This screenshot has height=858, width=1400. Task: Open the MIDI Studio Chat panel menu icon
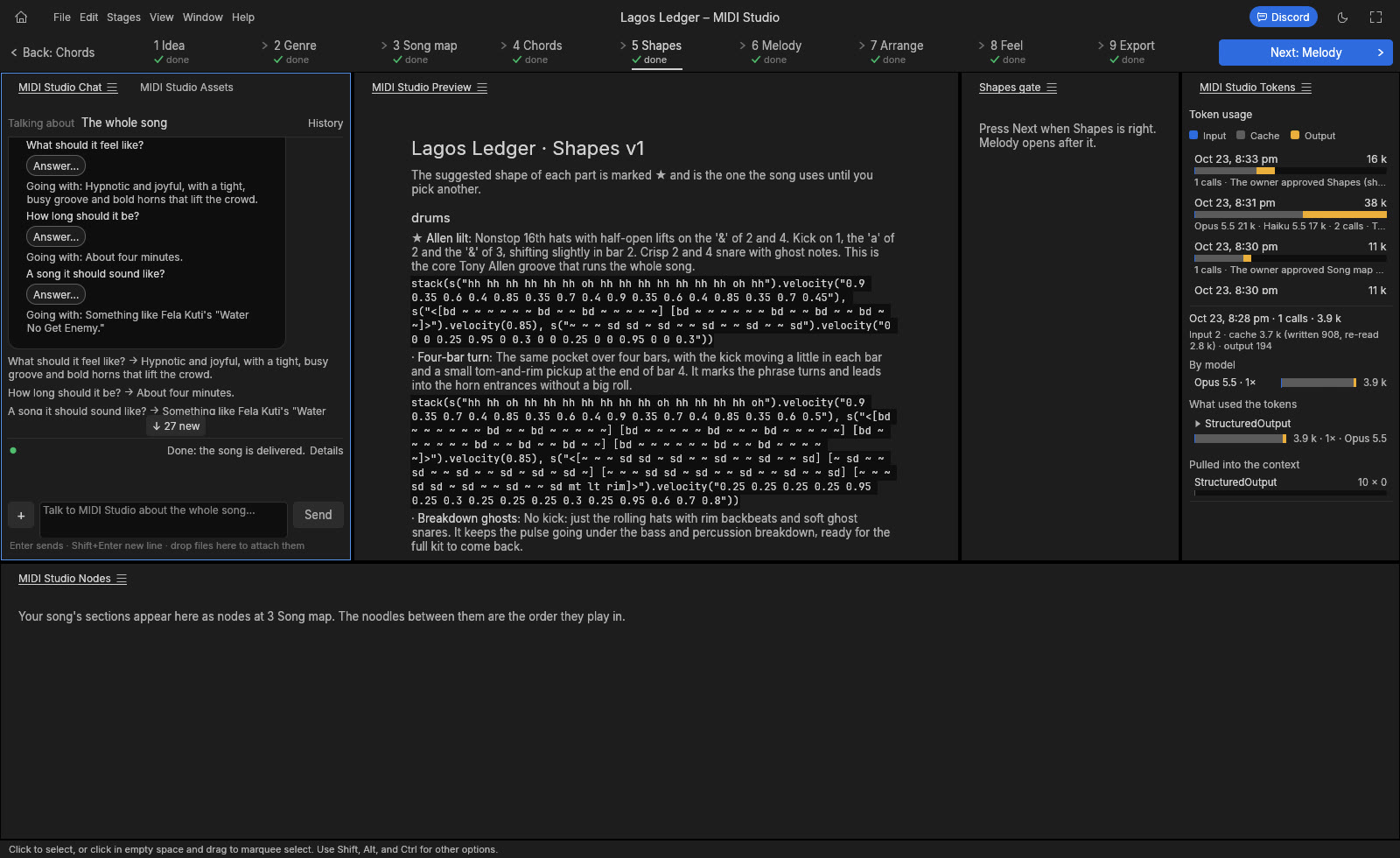[x=112, y=88]
